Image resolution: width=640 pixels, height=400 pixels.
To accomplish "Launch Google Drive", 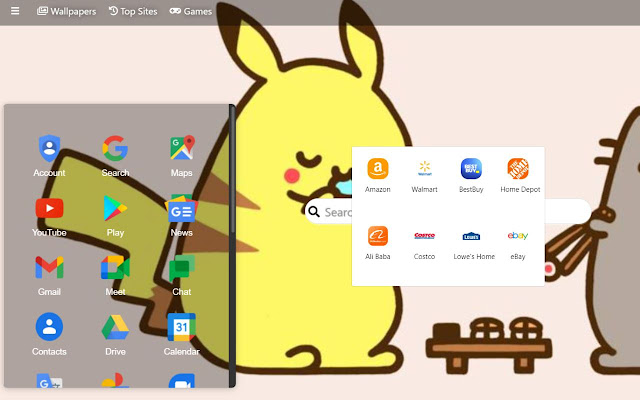I will point(115,335).
